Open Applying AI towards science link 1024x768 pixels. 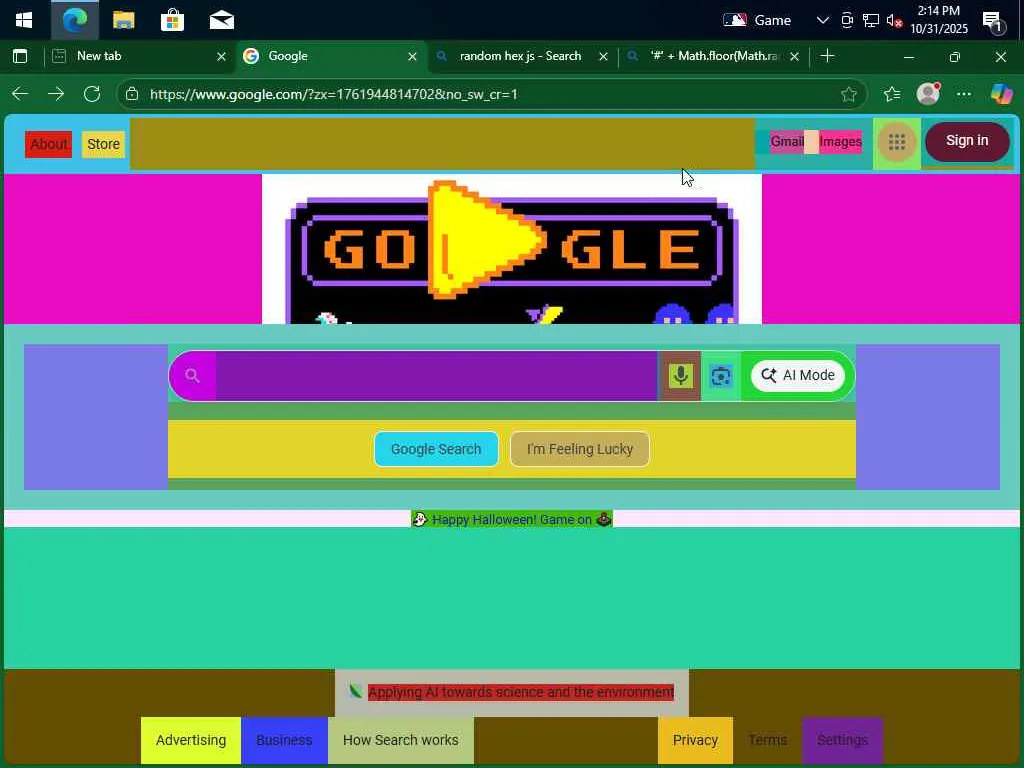520,692
